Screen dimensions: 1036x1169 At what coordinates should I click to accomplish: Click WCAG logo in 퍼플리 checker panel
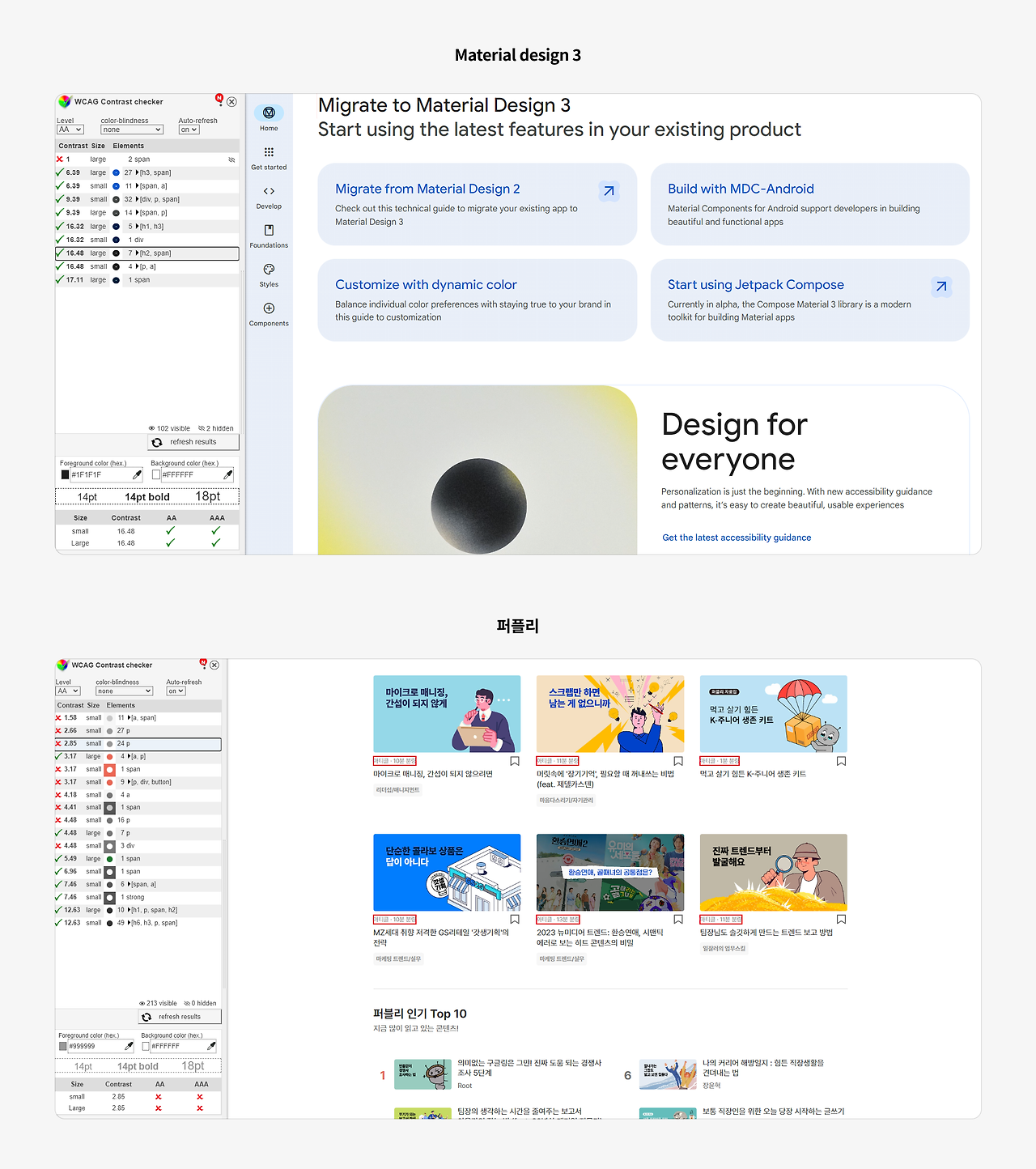(62, 665)
